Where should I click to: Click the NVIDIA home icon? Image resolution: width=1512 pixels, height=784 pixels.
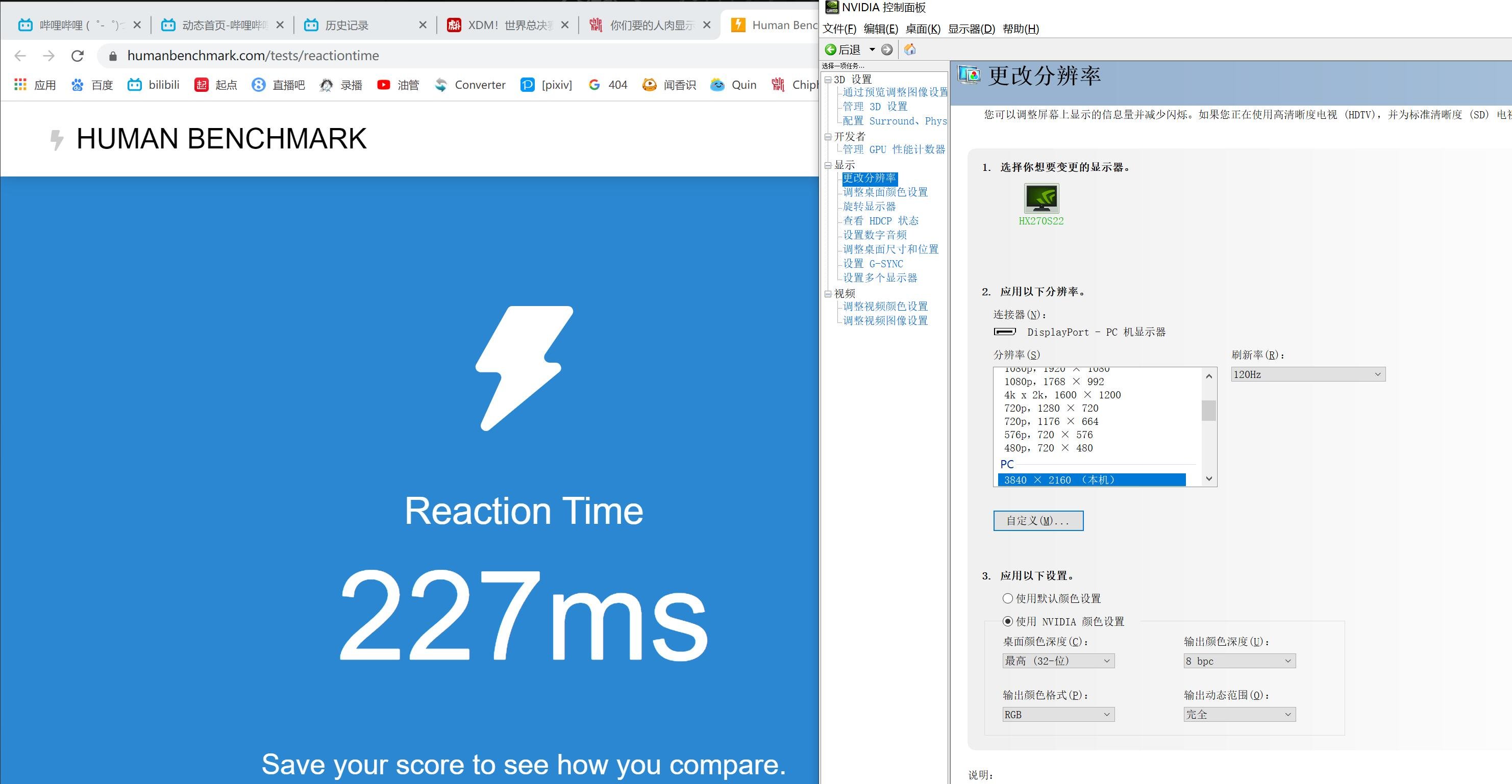click(910, 49)
